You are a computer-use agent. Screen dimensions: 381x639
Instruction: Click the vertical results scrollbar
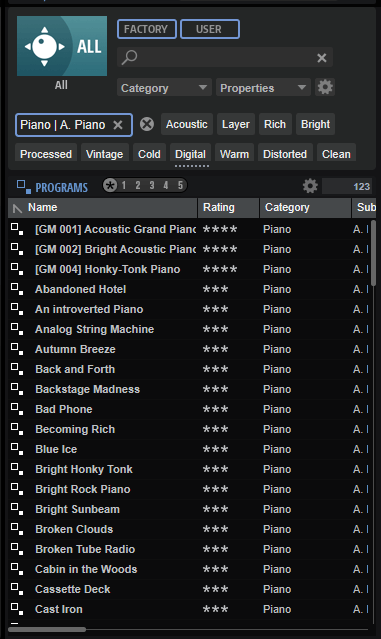pyautogui.click(x=374, y=253)
